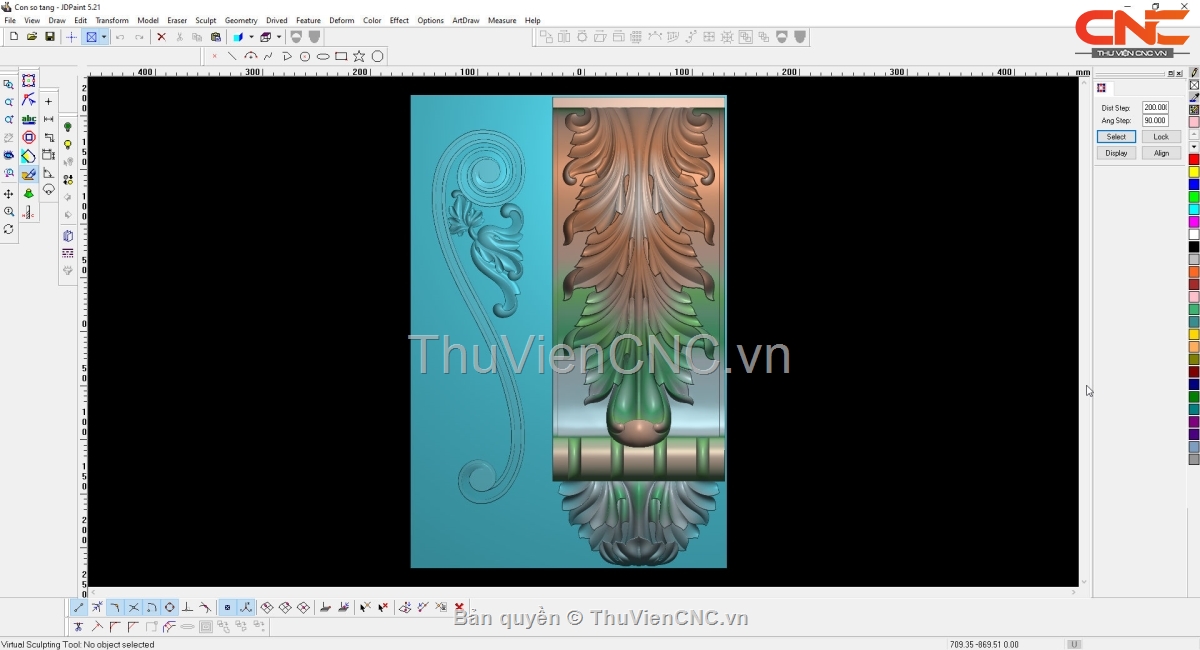Image resolution: width=1200 pixels, height=650 pixels.
Task: Click the red X delete icon
Action: [161, 37]
